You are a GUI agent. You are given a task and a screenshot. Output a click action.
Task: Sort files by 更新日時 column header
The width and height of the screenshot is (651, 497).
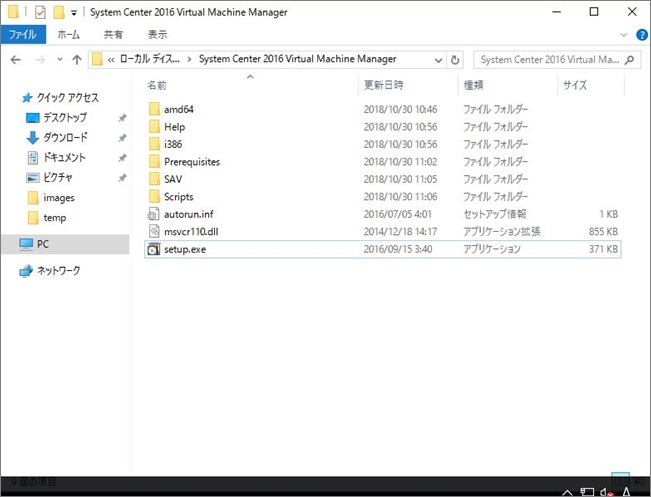(385, 85)
